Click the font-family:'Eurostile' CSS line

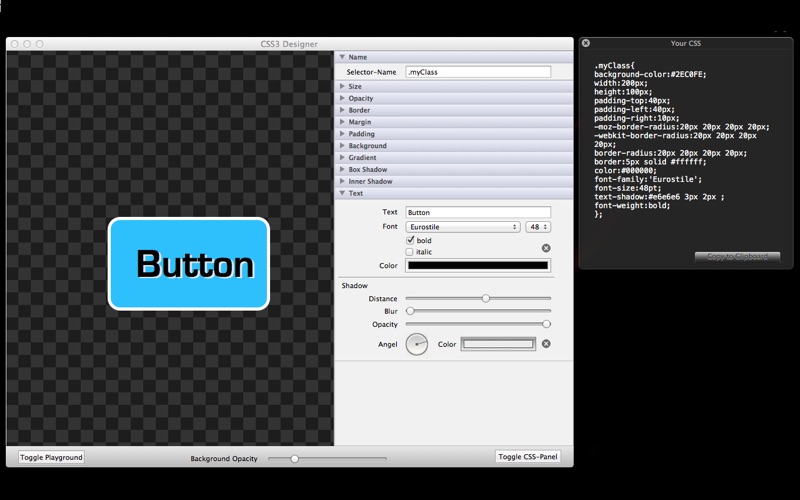point(648,180)
